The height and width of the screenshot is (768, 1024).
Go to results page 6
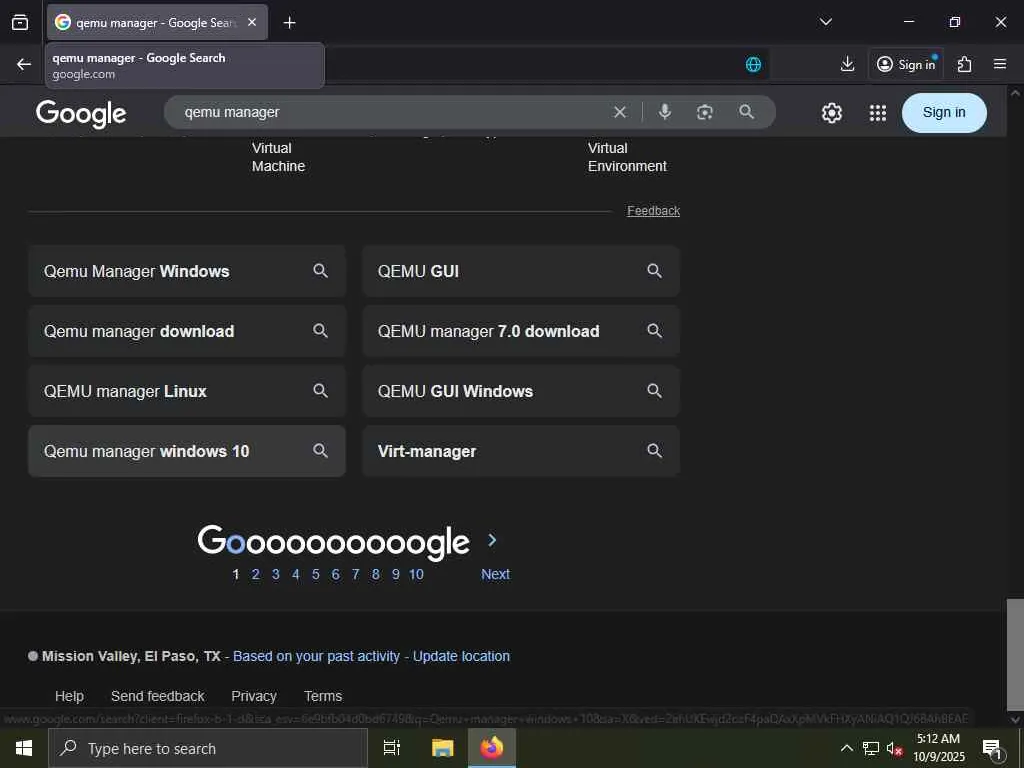336,574
